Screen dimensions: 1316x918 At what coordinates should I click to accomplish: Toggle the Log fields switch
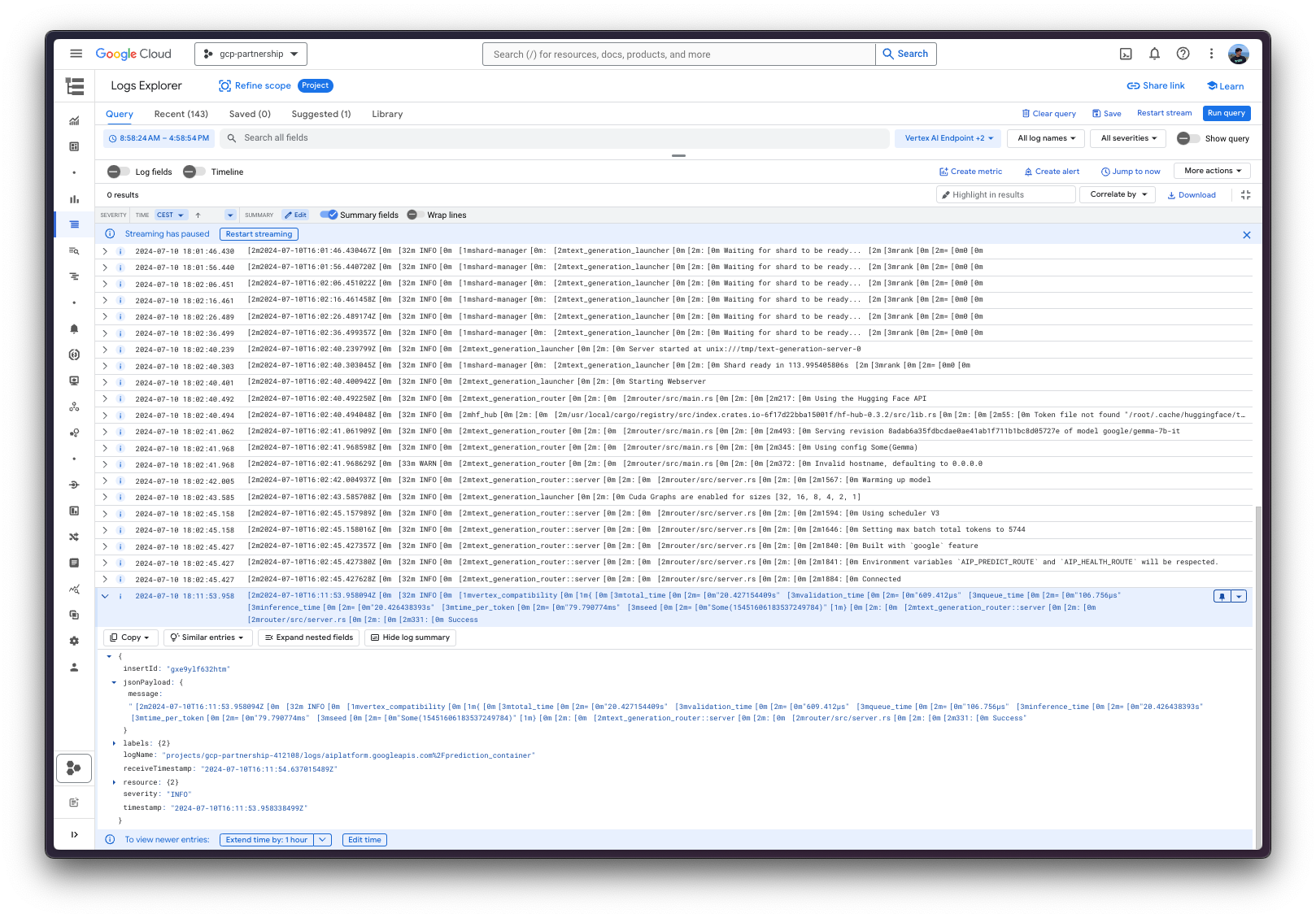[x=118, y=172]
